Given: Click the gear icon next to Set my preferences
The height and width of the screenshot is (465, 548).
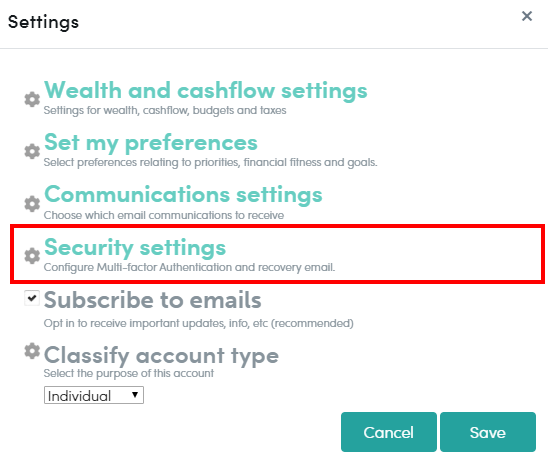Looking at the screenshot, I should tap(32, 151).
